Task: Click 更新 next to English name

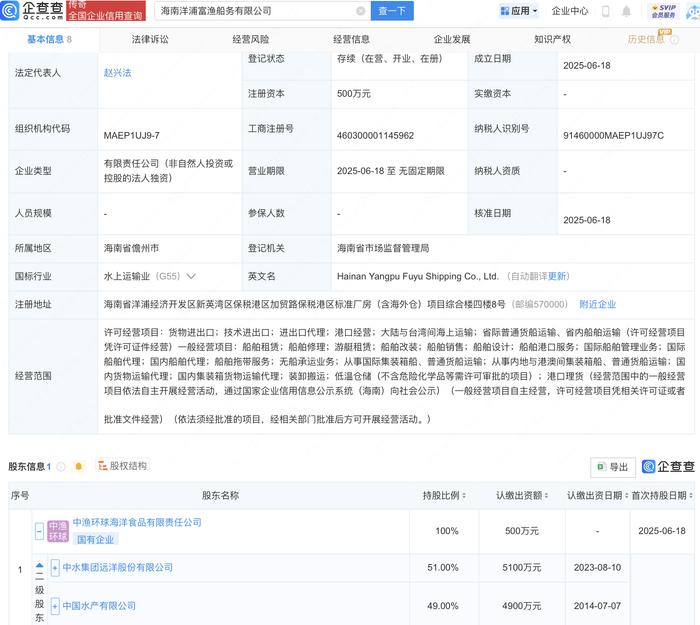Action: (x=557, y=276)
